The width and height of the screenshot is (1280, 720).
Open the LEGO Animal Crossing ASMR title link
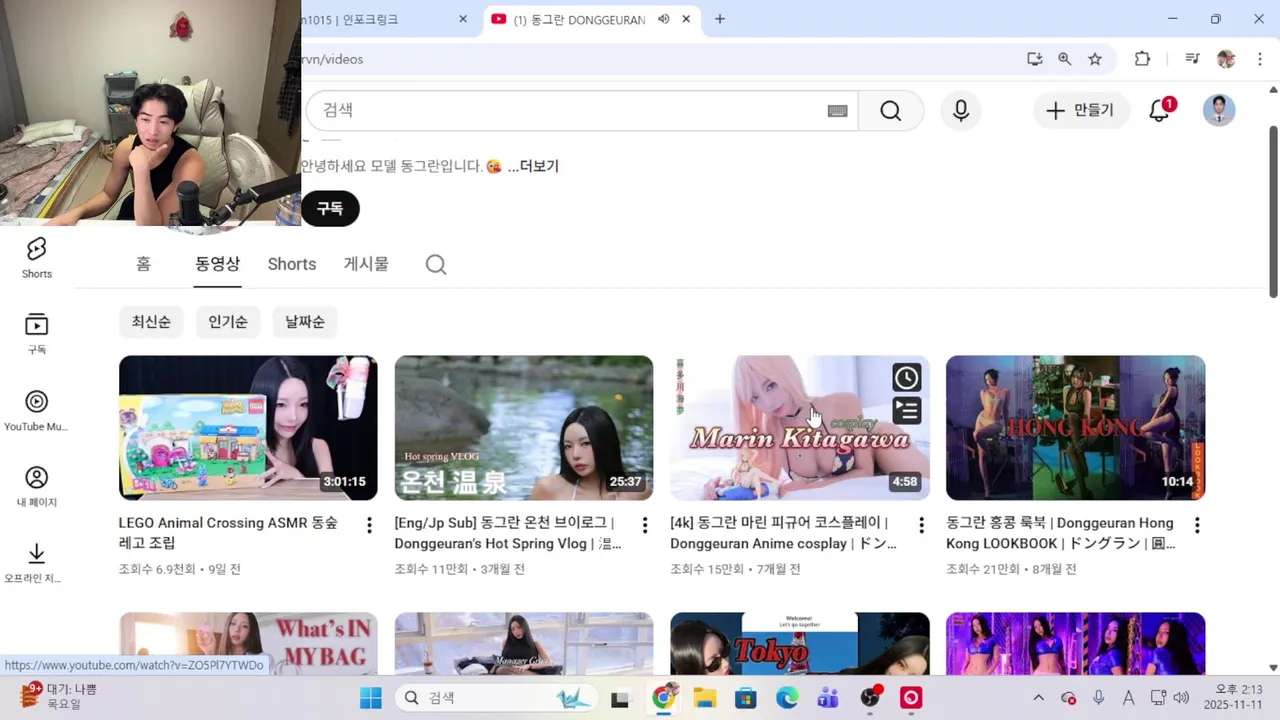pos(228,533)
